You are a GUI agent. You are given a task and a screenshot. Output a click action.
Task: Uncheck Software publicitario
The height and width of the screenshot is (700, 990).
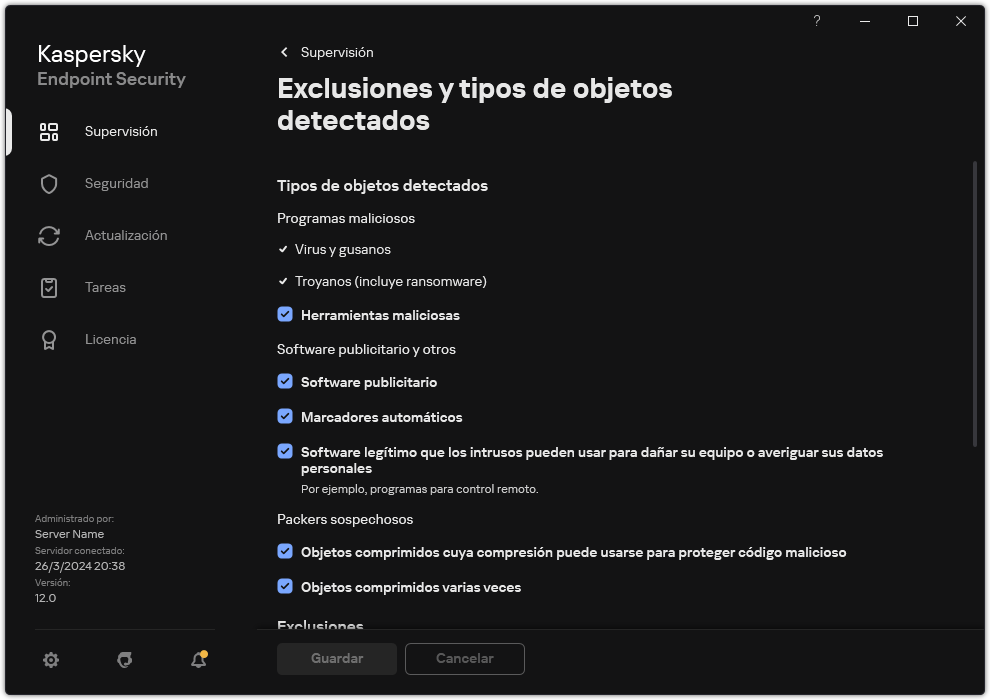click(x=285, y=382)
